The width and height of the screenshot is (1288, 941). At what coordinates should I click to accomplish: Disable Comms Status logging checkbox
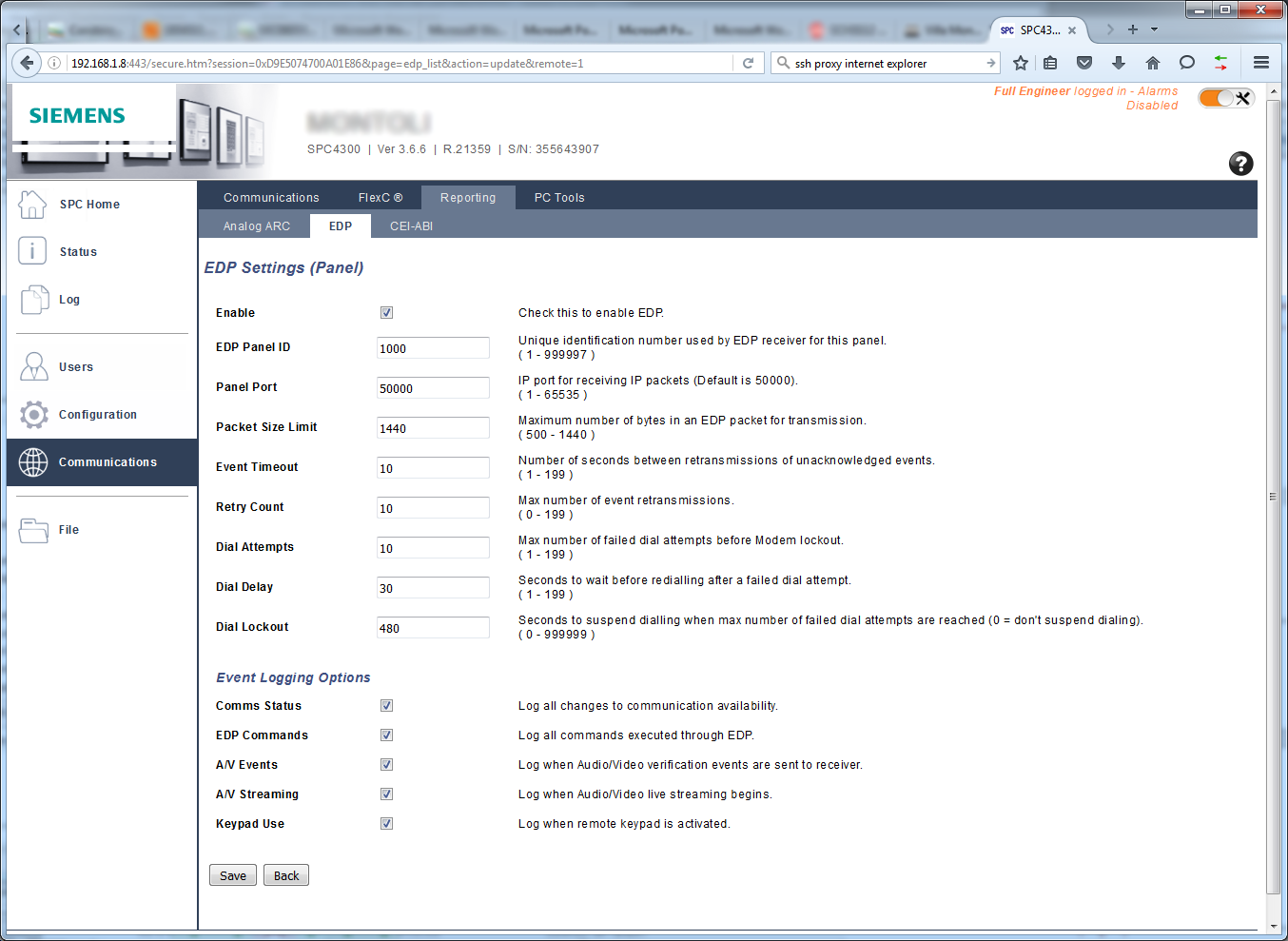[386, 706]
